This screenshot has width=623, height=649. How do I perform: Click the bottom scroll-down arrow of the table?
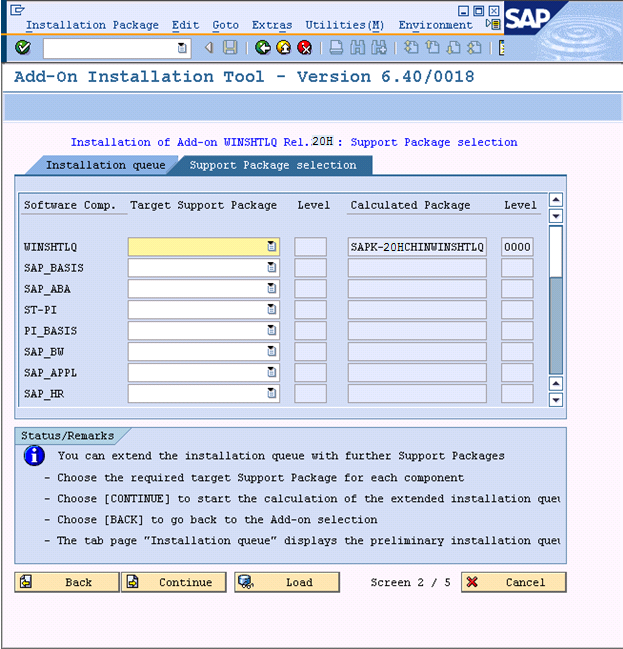(556, 400)
